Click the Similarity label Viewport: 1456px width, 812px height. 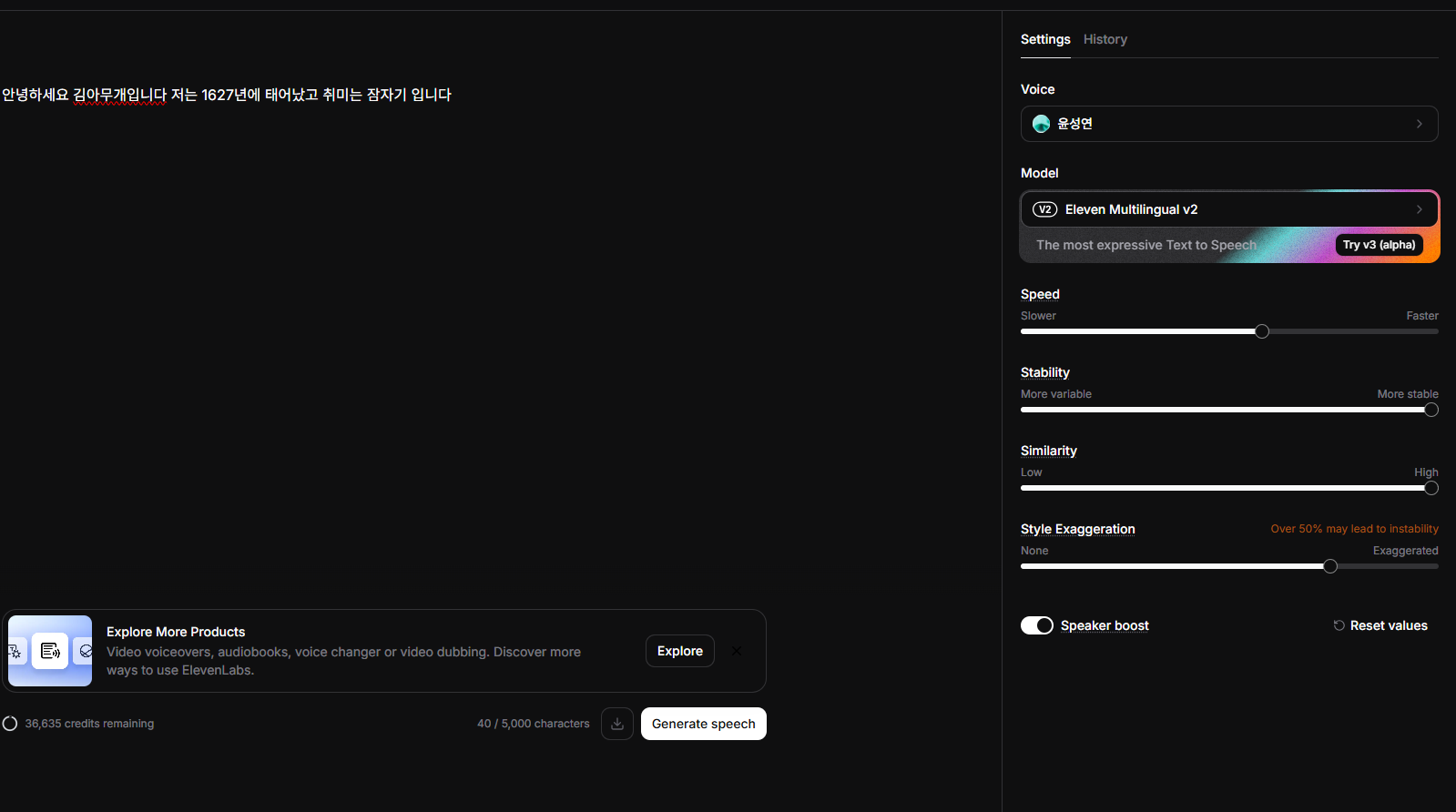(1049, 451)
